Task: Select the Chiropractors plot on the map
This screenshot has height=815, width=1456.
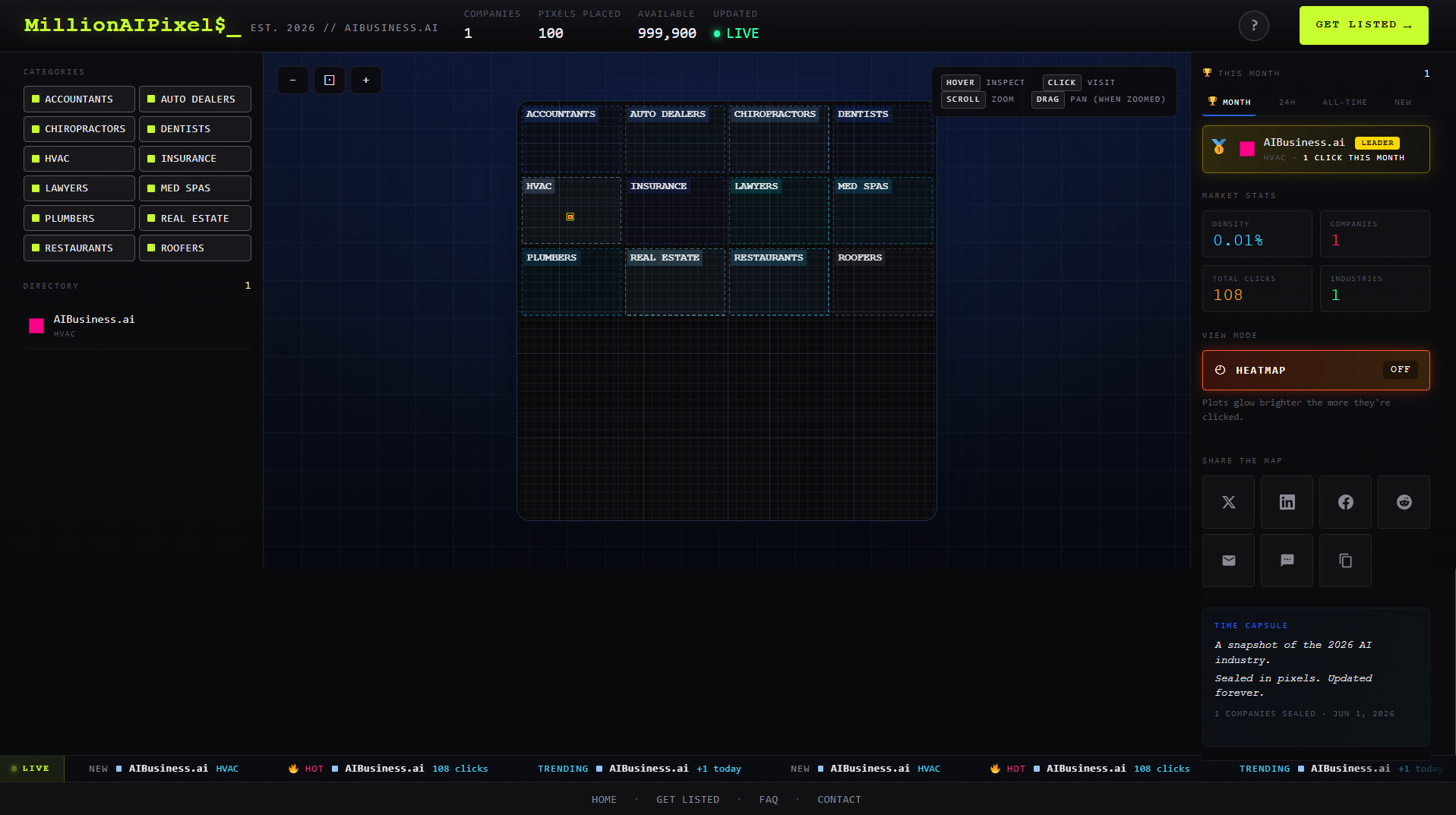Action: pyautogui.click(x=779, y=139)
